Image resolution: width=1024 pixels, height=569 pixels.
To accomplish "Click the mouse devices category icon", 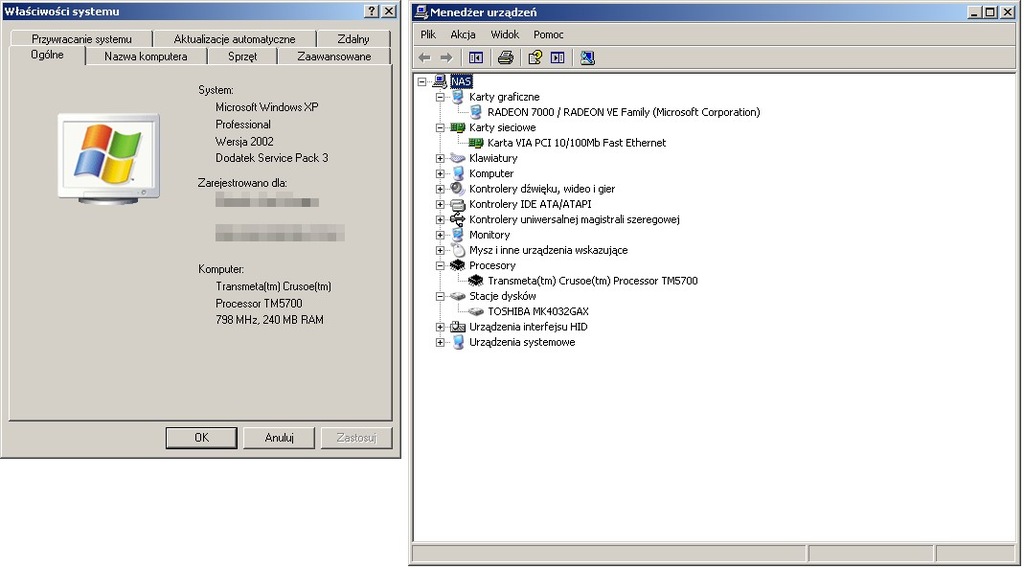I will tap(458, 250).
